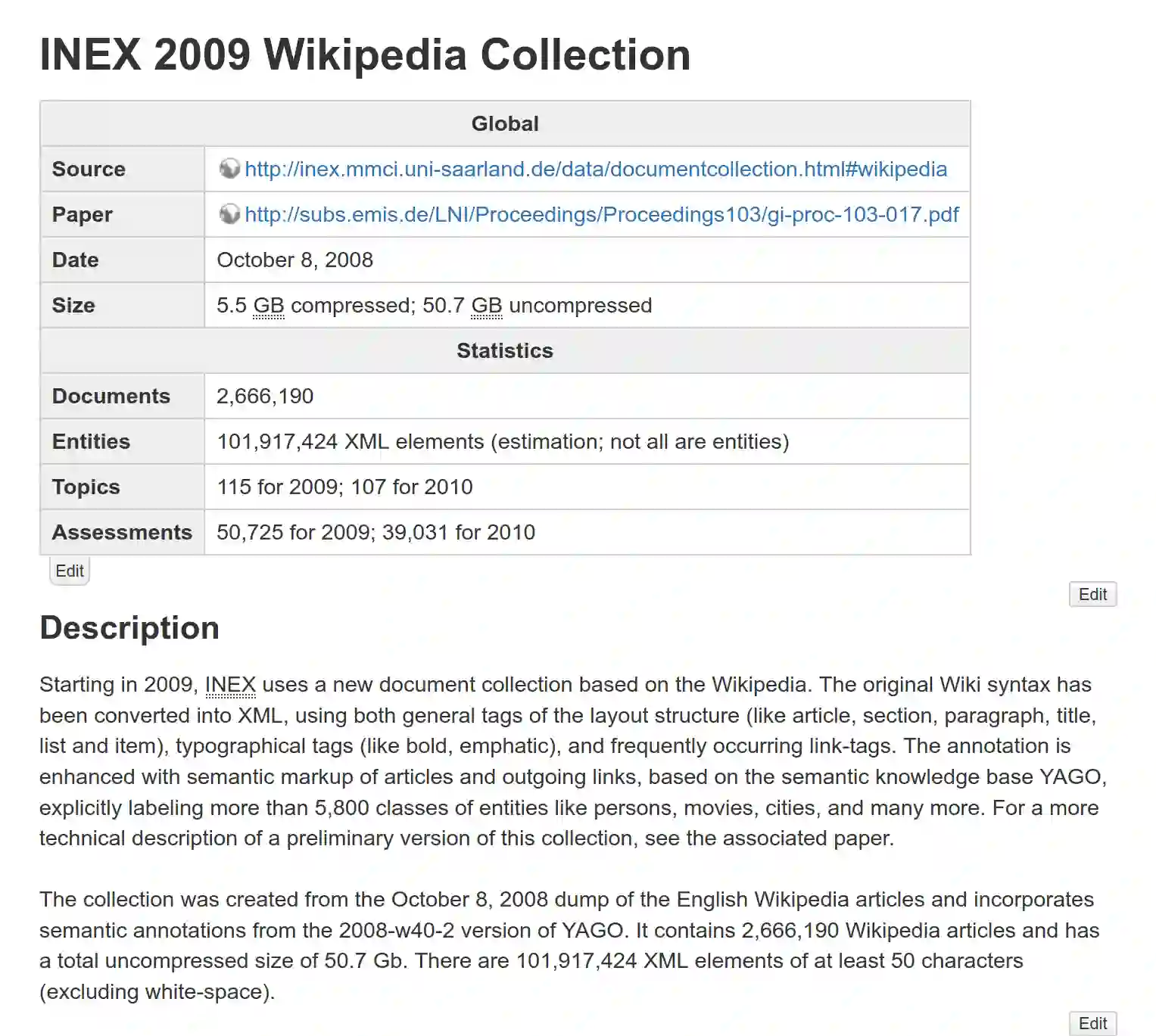Viewport: 1156px width, 1036px height.
Task: Click the underlined INEX abbreviation in the description
Action: [x=230, y=685]
